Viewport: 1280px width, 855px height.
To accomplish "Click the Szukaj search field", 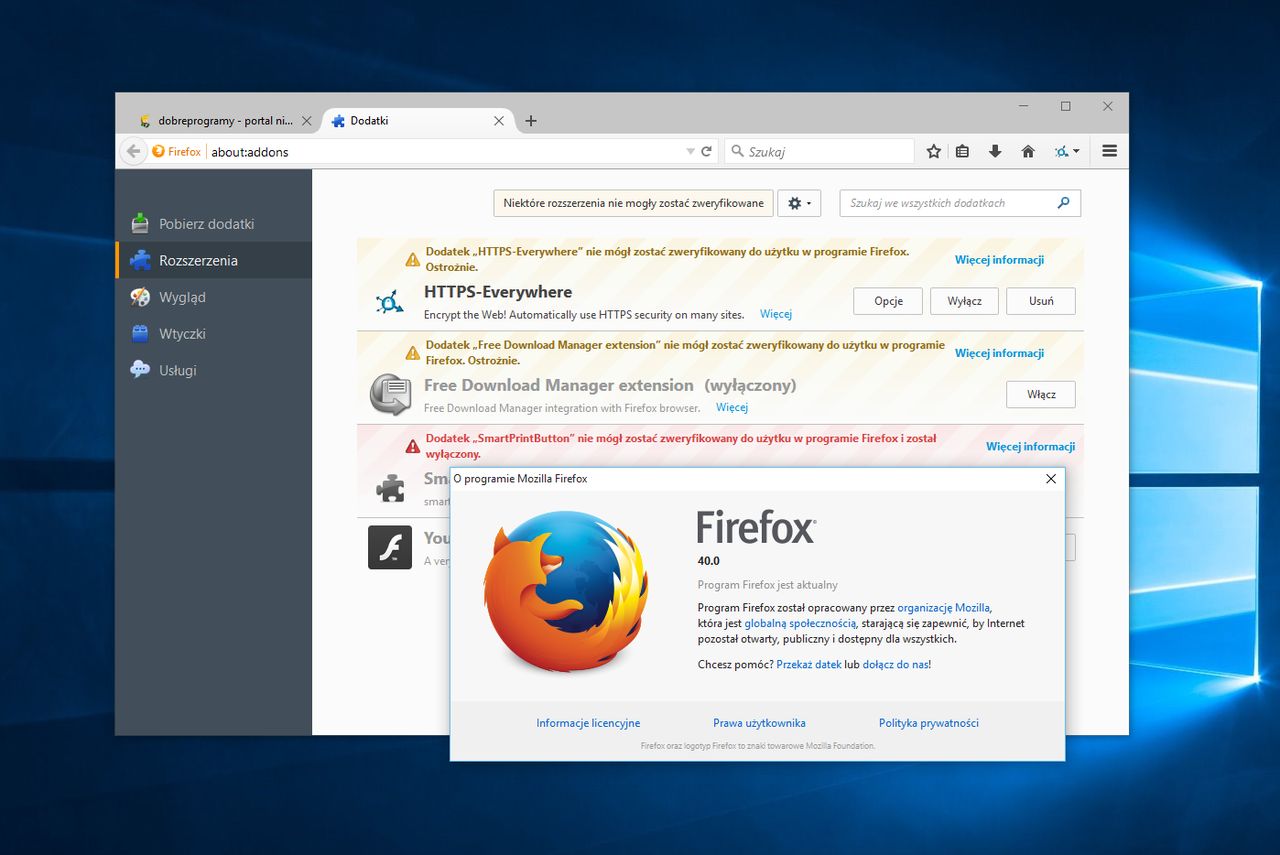I will click(x=819, y=151).
